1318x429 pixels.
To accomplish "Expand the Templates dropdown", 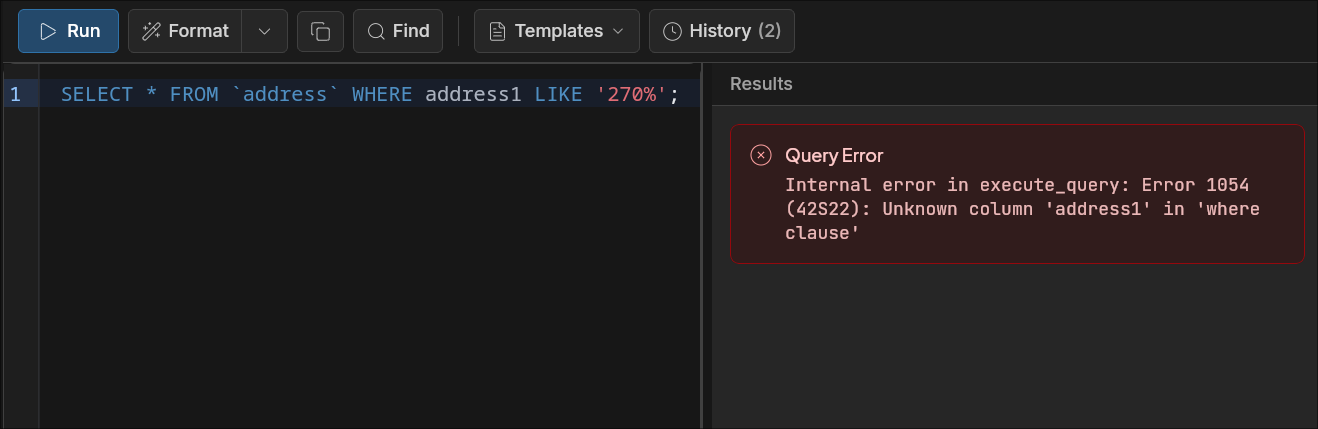I will pyautogui.click(x=556, y=31).
